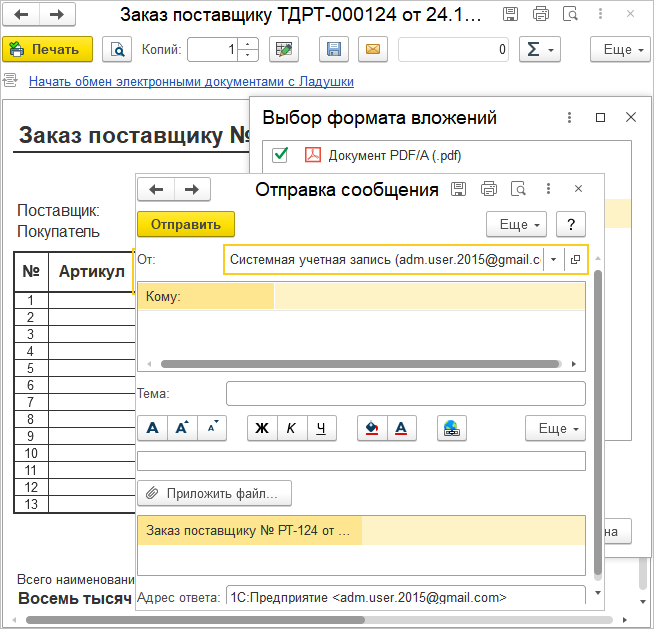
Task: Choose text color red-underlined A icon
Action: pos(401,428)
